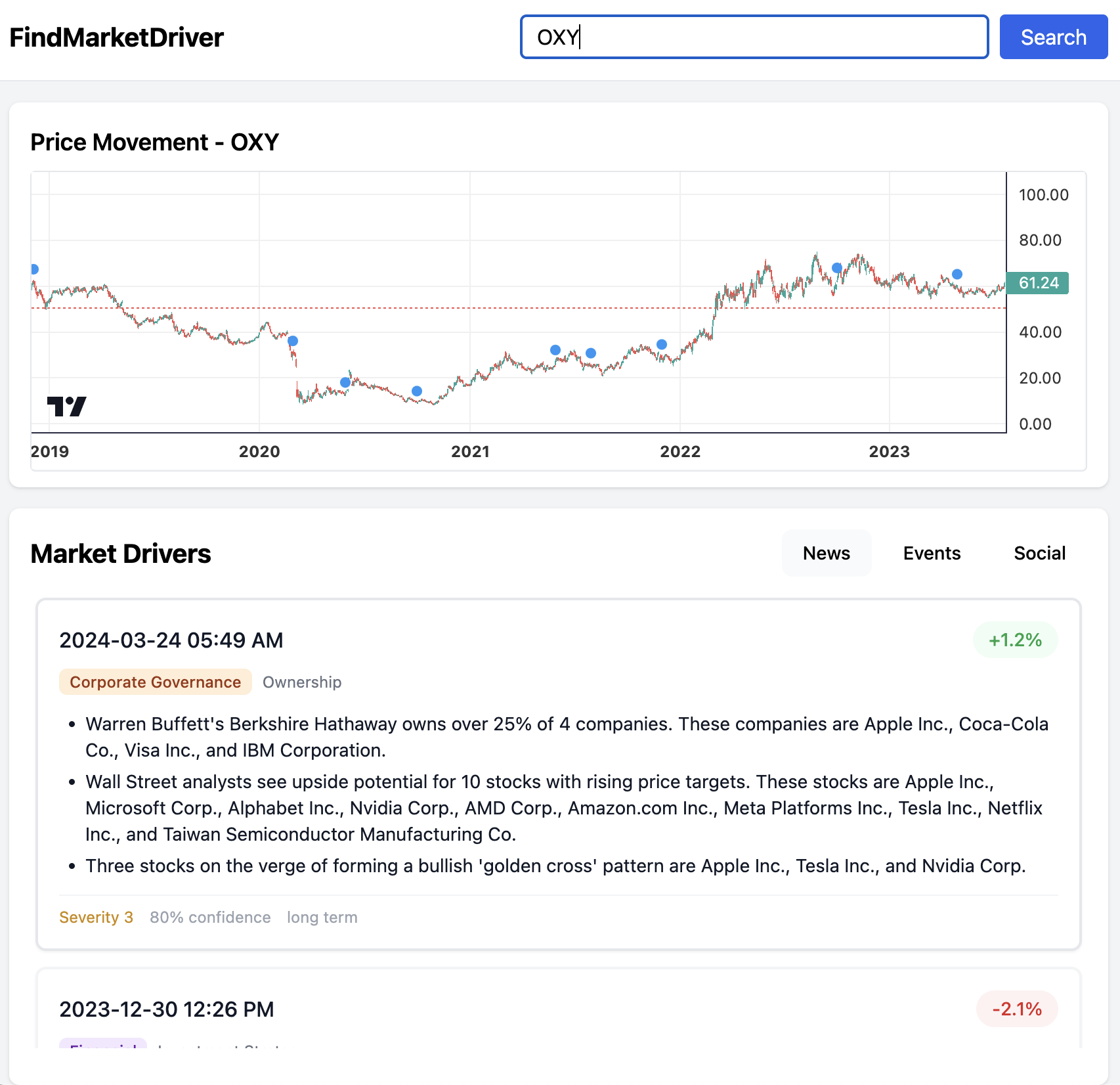This screenshot has width=1120, height=1085.
Task: Open the 2024-03-24 news card
Action: pyautogui.click(x=558, y=774)
